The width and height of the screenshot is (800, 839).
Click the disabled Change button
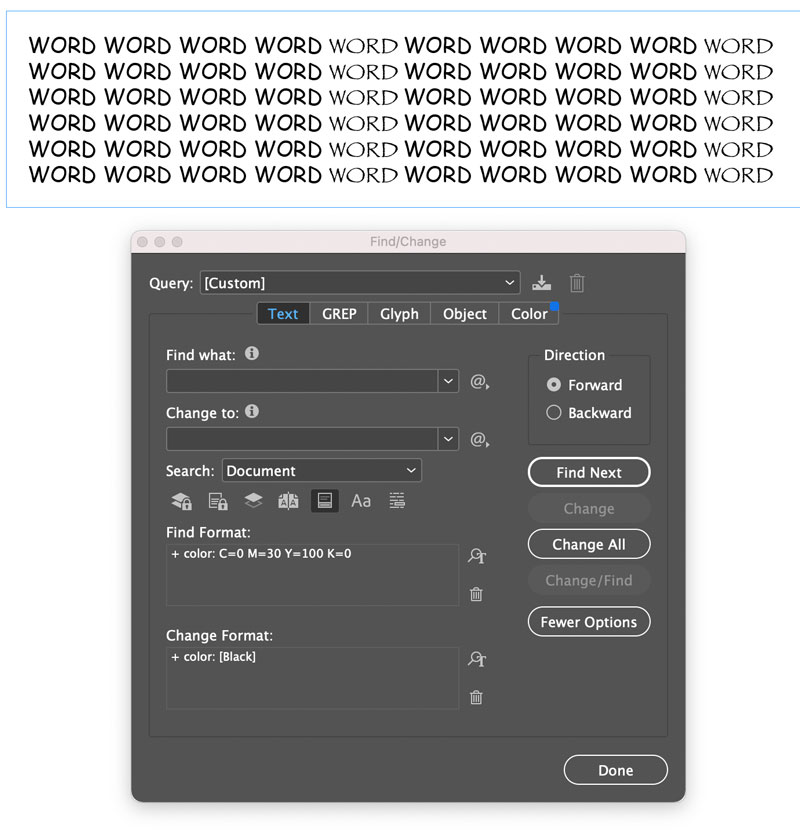[589, 508]
